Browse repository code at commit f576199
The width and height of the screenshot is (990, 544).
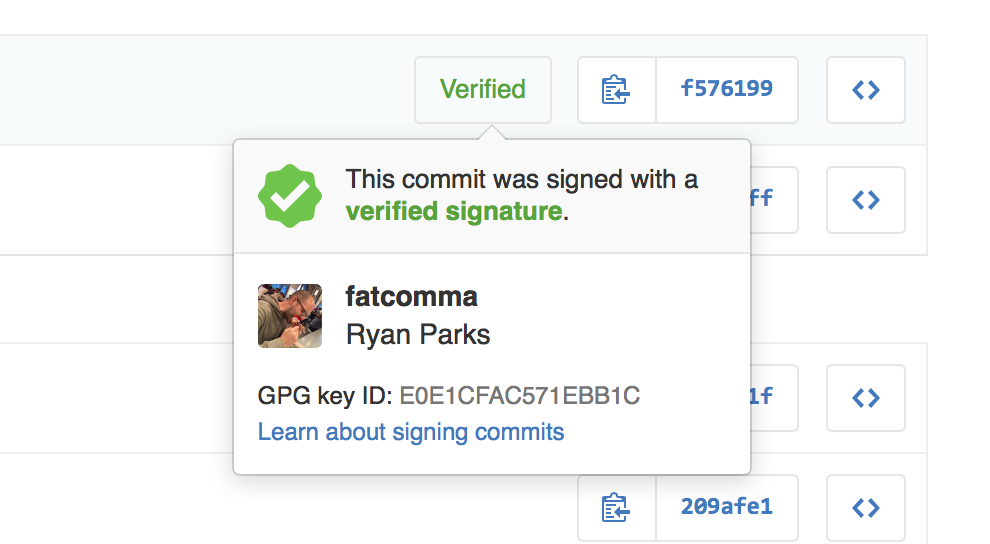point(866,90)
